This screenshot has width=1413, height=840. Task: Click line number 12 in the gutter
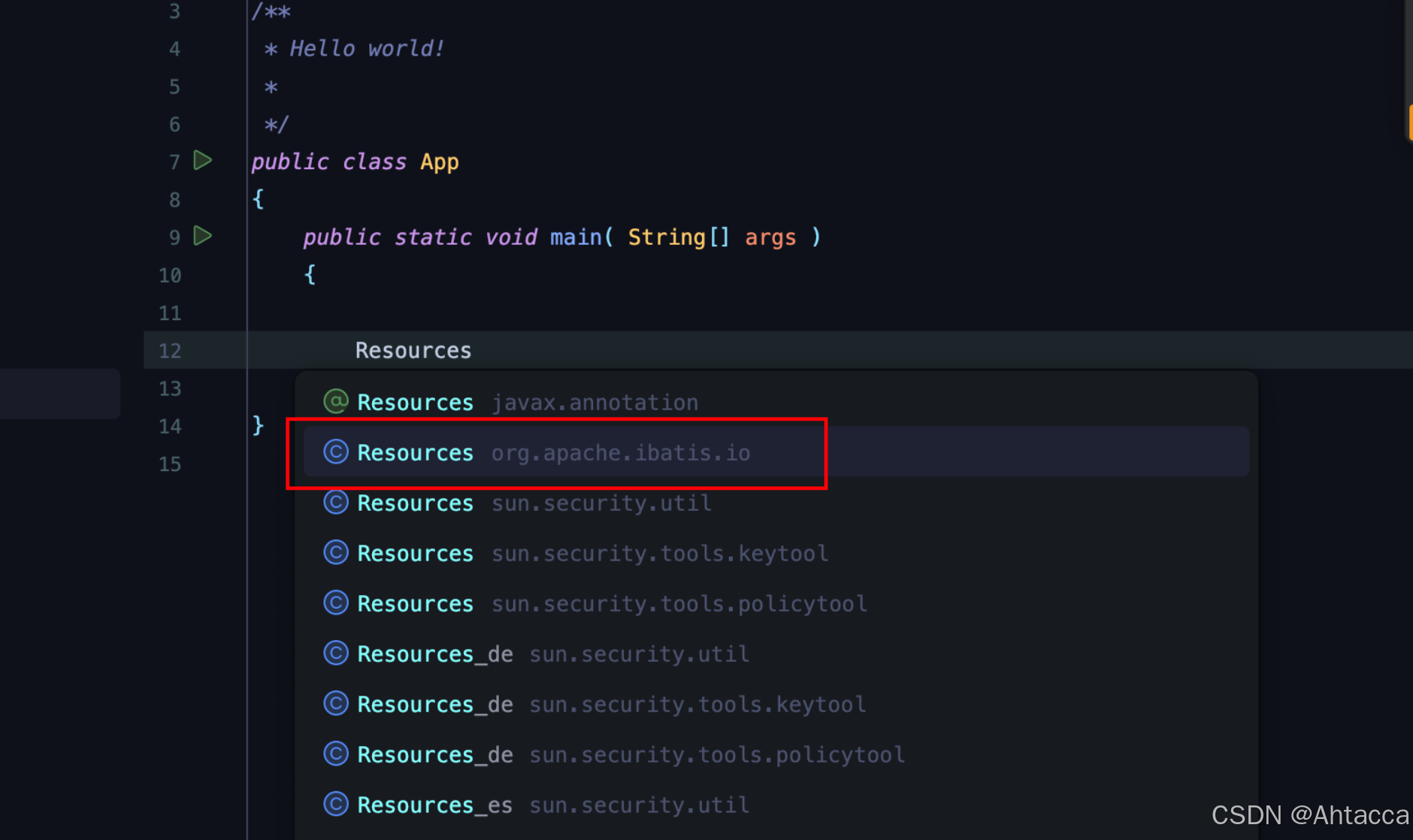click(170, 351)
